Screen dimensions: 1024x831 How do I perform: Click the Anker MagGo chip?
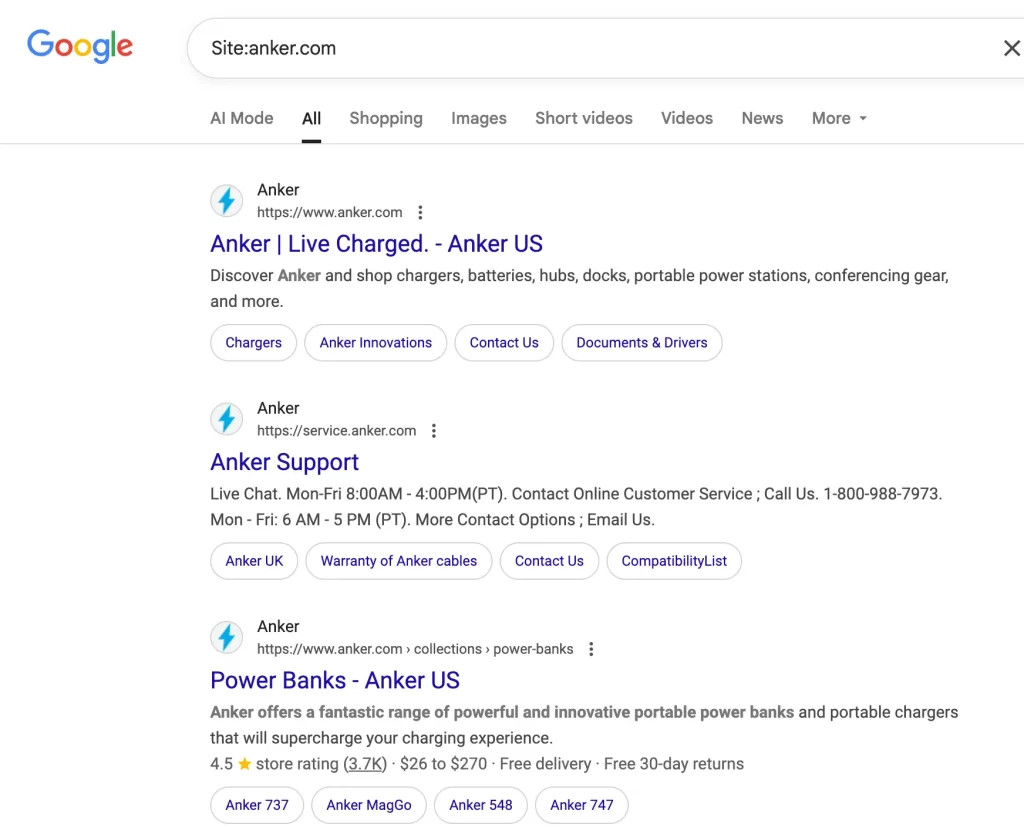369,805
